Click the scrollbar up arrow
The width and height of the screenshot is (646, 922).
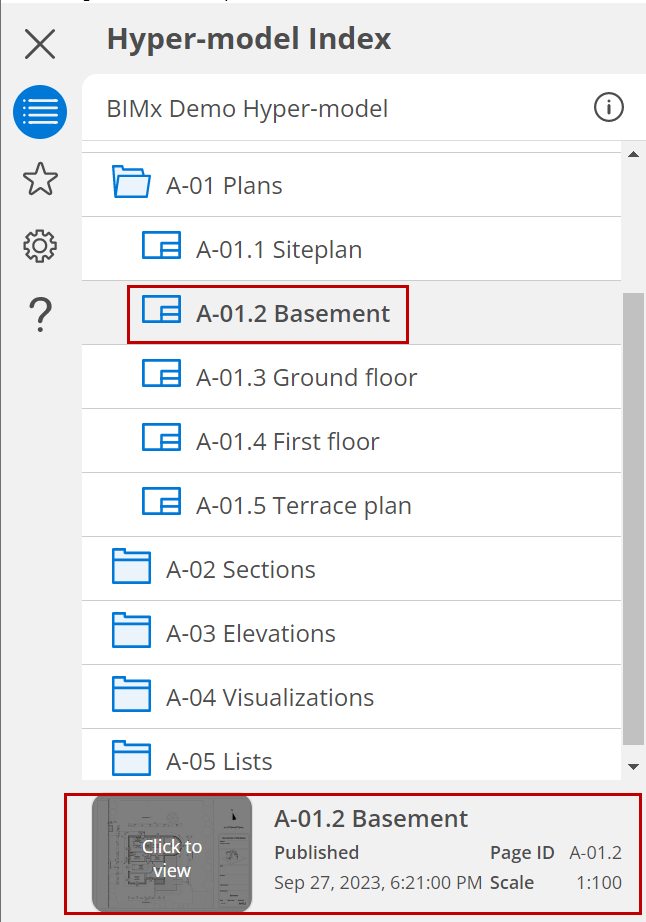[632, 155]
